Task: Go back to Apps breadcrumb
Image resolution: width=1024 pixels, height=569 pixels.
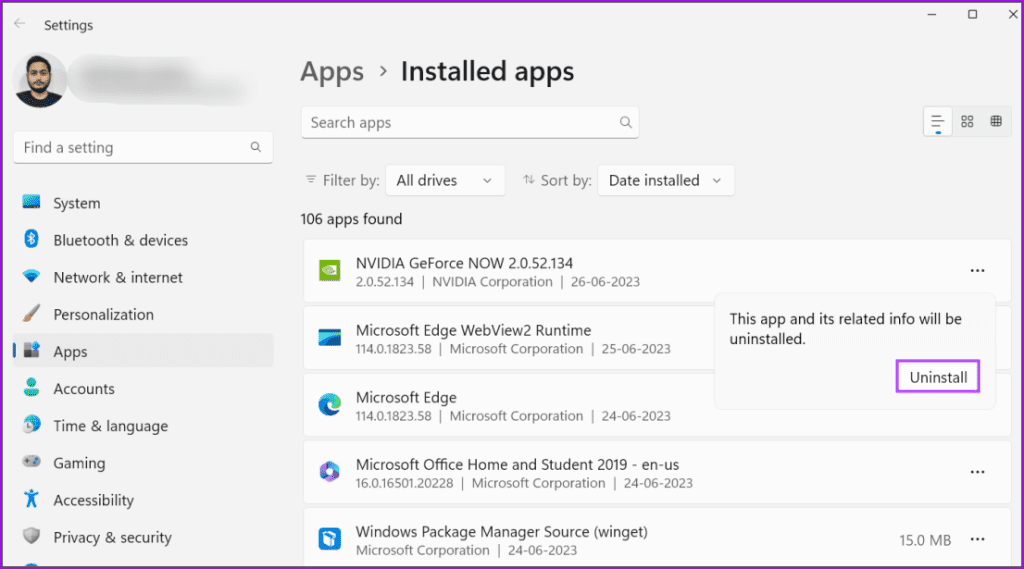Action: (332, 71)
